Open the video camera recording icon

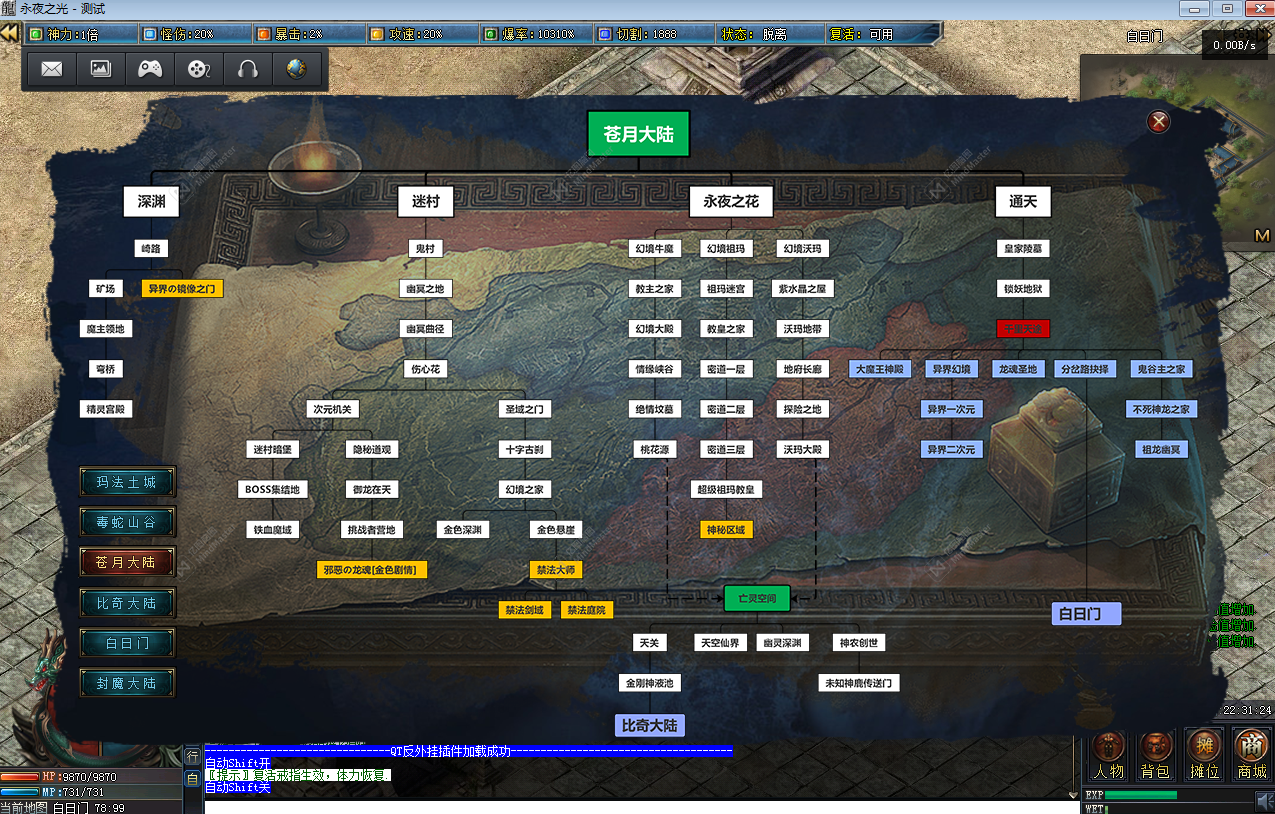click(199, 69)
